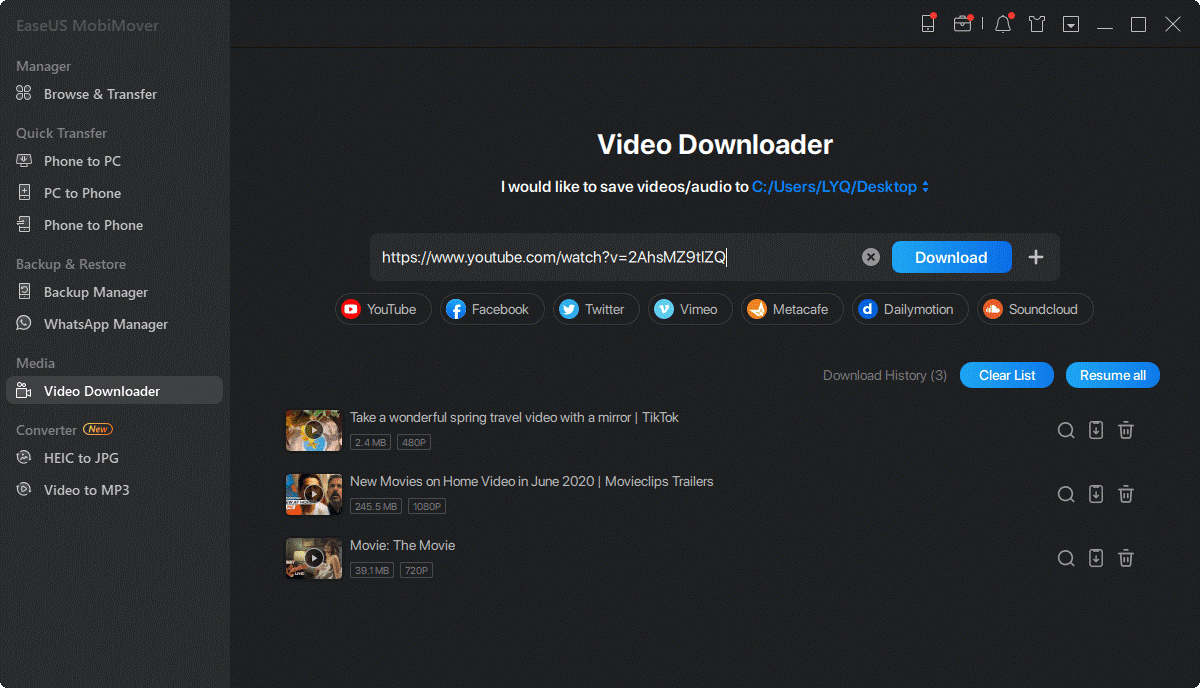Select the Soundcloud source filter
This screenshot has height=688, width=1200.
1035,309
